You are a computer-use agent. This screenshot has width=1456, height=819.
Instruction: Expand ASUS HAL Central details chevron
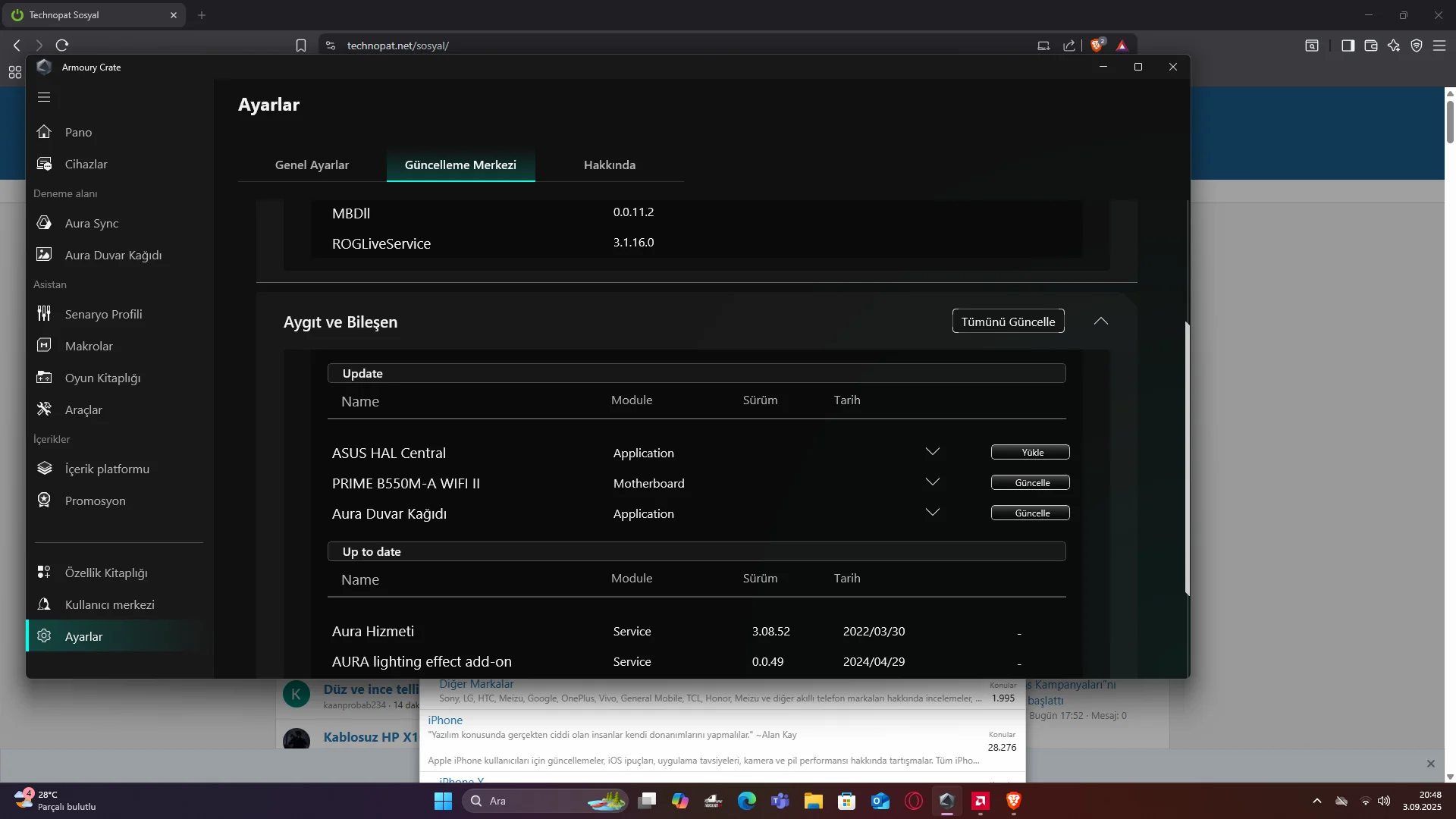pos(933,452)
